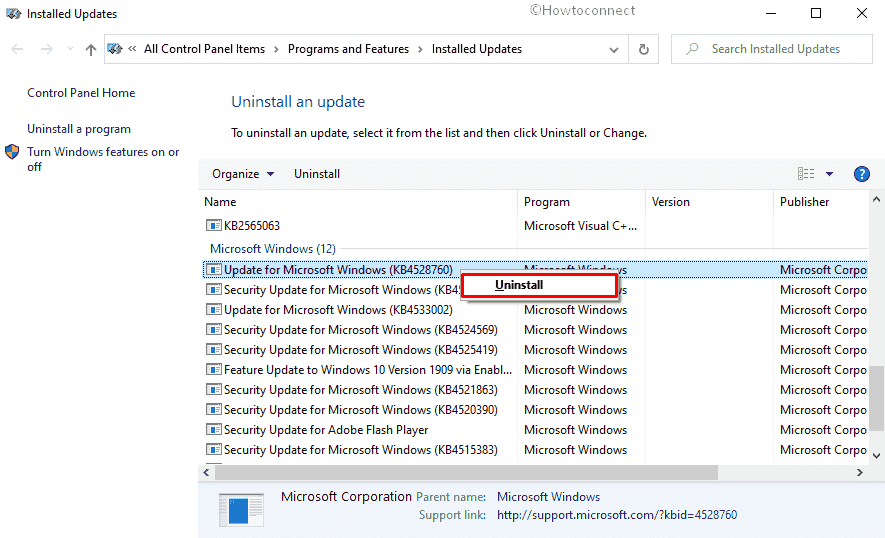The image size is (885, 538).
Task: Click the Back navigation arrow
Action: pos(17,49)
